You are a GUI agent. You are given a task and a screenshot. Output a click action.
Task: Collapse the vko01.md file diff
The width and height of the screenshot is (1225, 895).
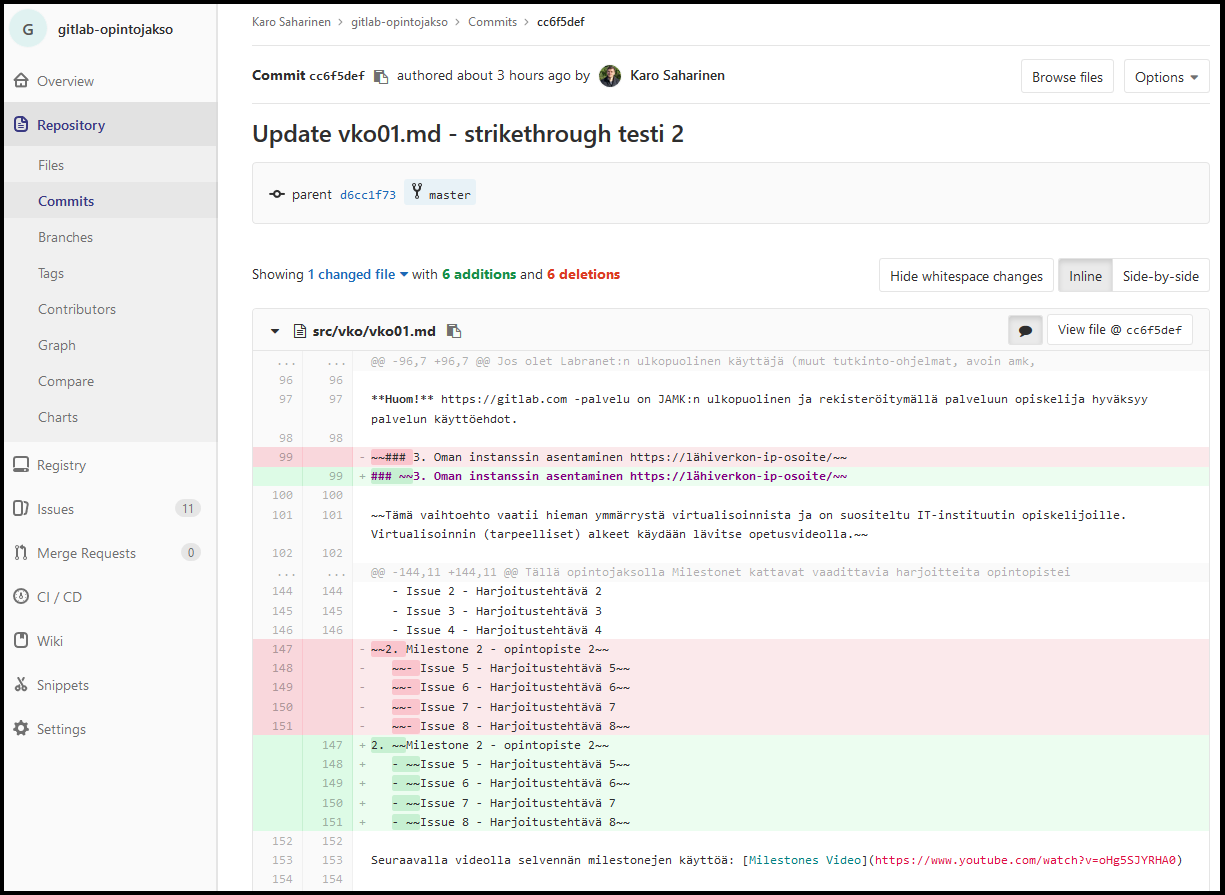click(x=275, y=331)
